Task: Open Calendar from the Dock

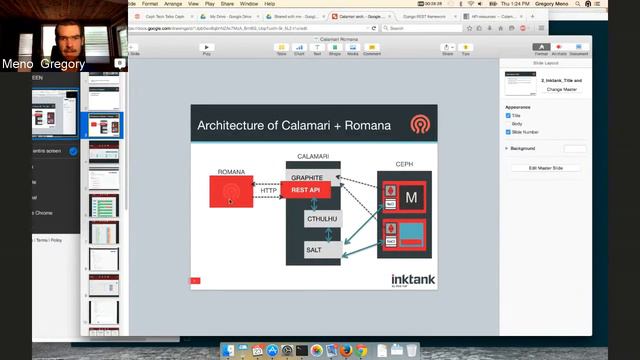Action: click(257, 350)
